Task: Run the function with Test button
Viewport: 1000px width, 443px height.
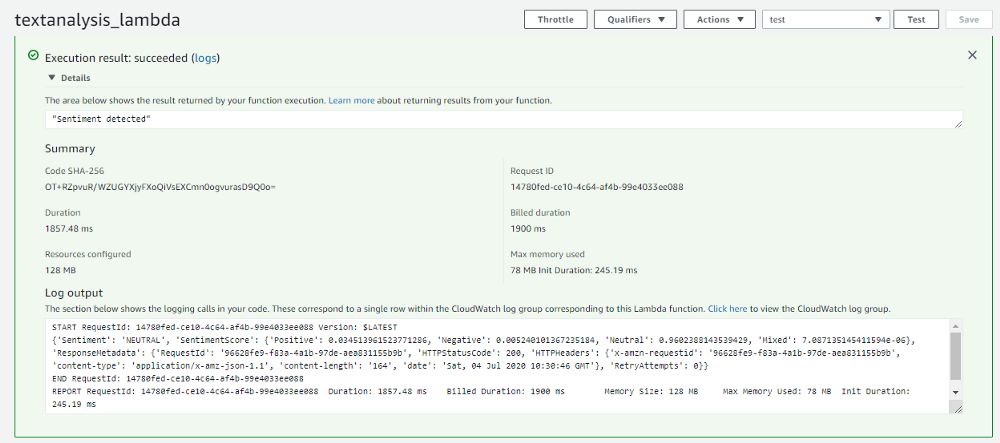Action: pyautogui.click(x=916, y=19)
